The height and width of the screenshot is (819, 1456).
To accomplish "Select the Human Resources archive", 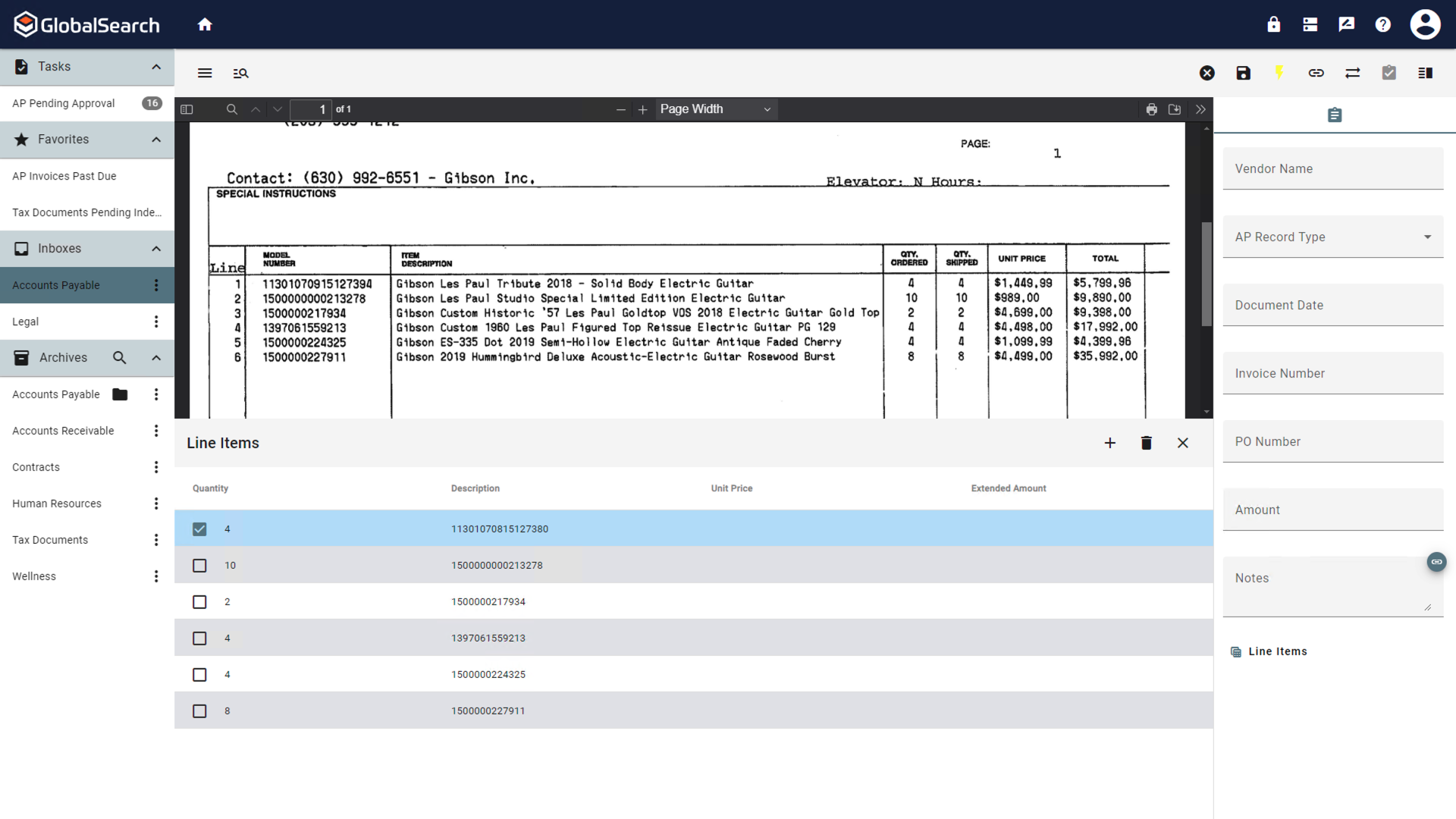I will click(56, 503).
